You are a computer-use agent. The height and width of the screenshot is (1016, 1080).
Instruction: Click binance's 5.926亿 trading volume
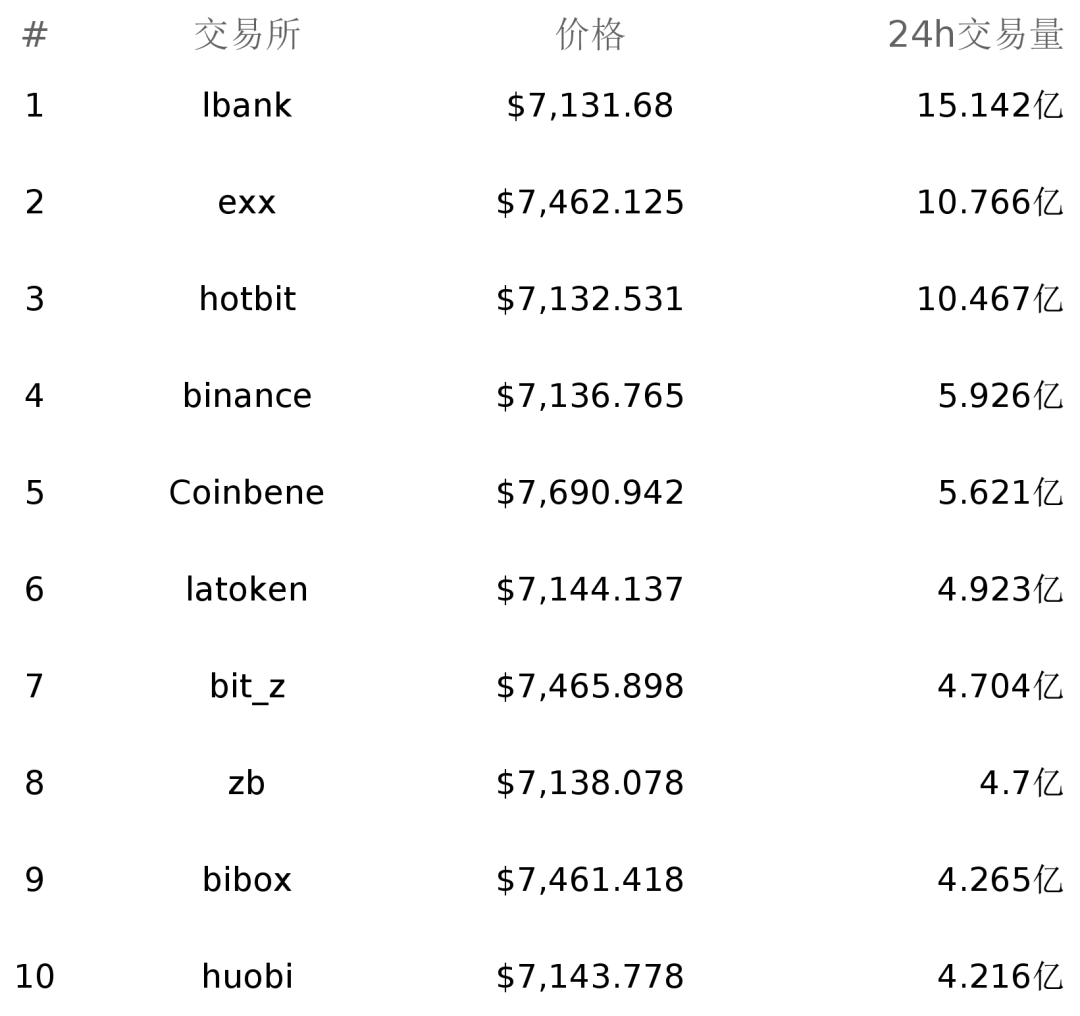[999, 396]
